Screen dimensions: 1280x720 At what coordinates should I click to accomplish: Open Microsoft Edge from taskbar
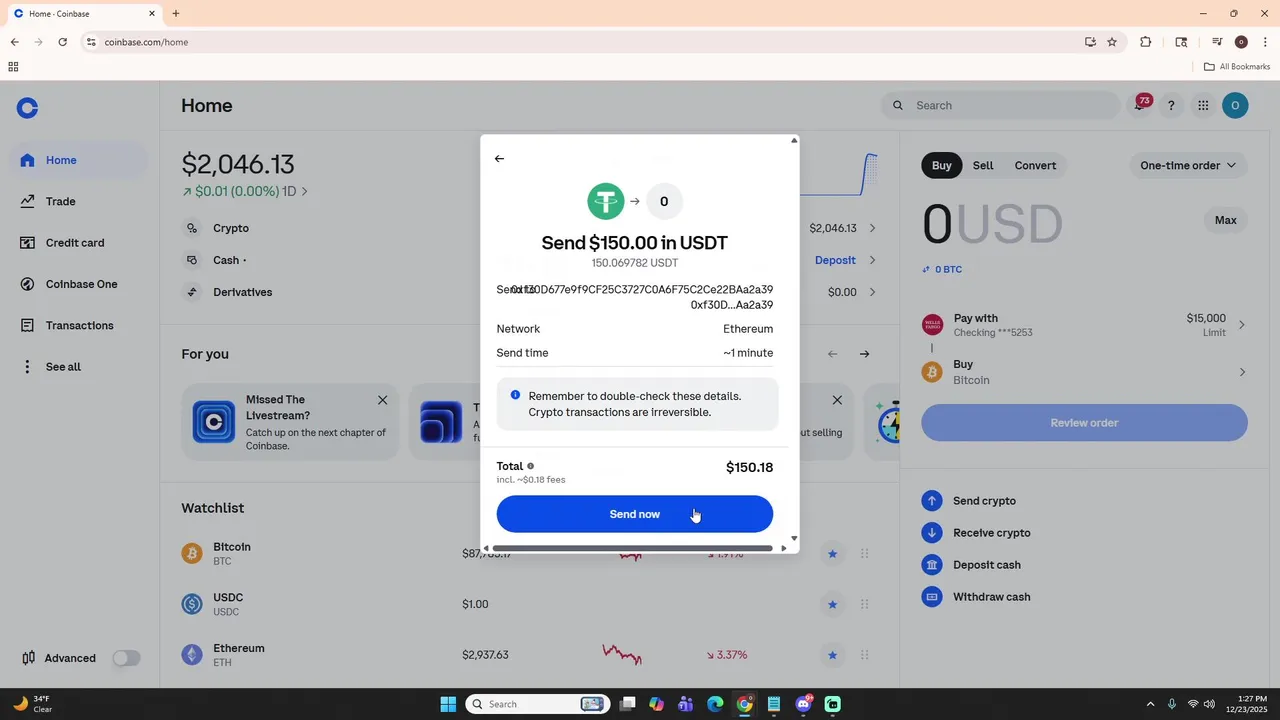tap(715, 704)
